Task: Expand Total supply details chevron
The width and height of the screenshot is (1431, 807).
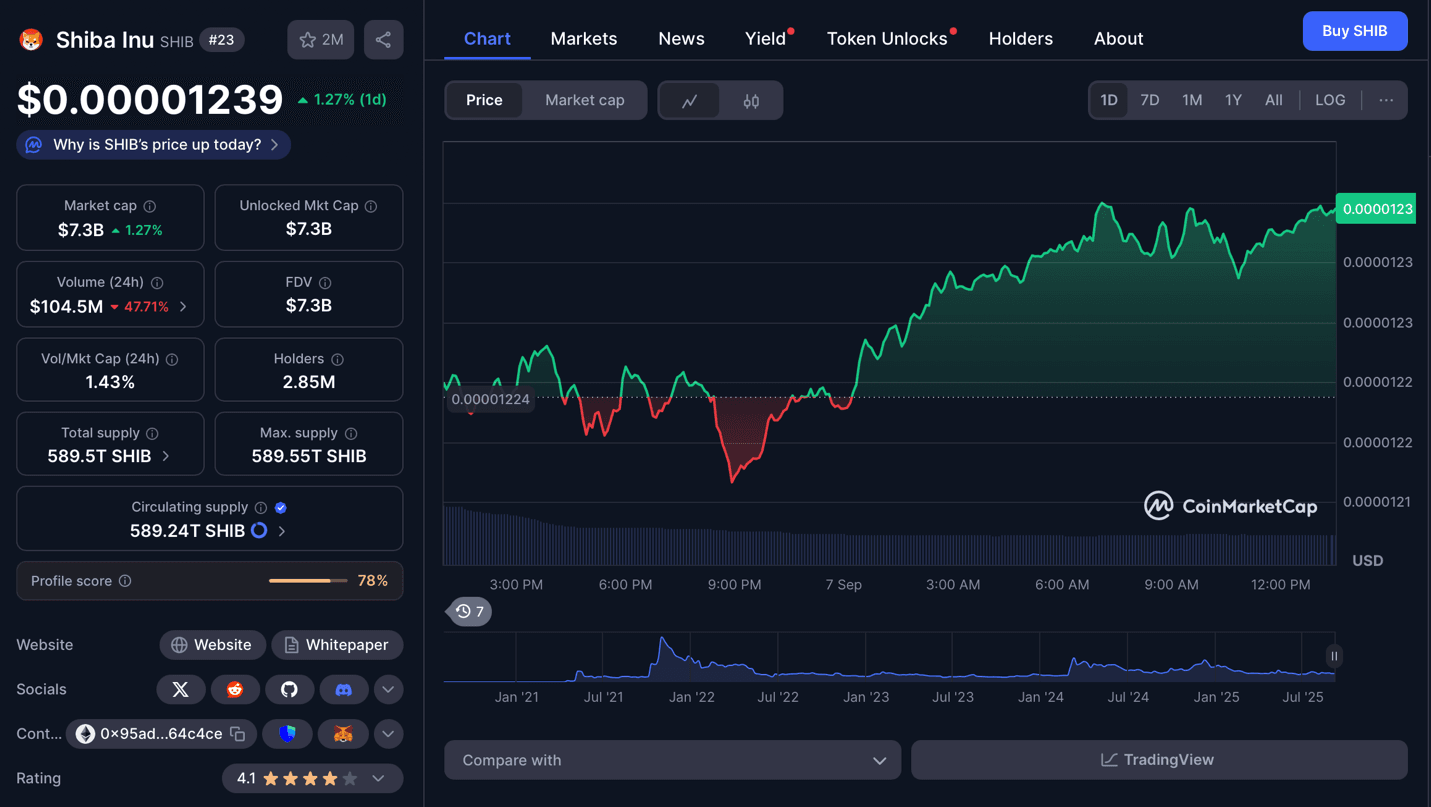Action: pos(166,456)
